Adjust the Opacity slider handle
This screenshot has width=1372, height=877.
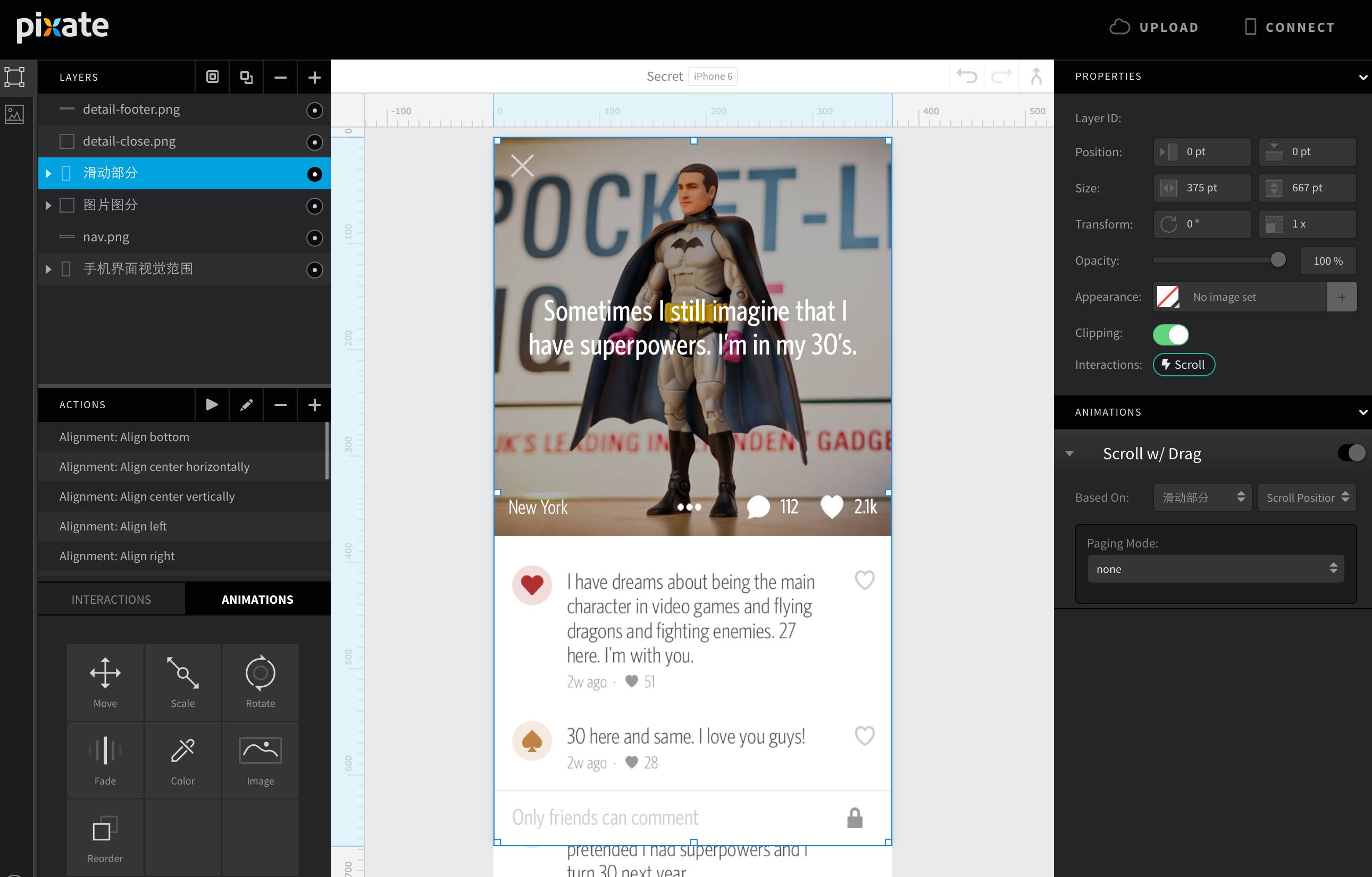1278,260
